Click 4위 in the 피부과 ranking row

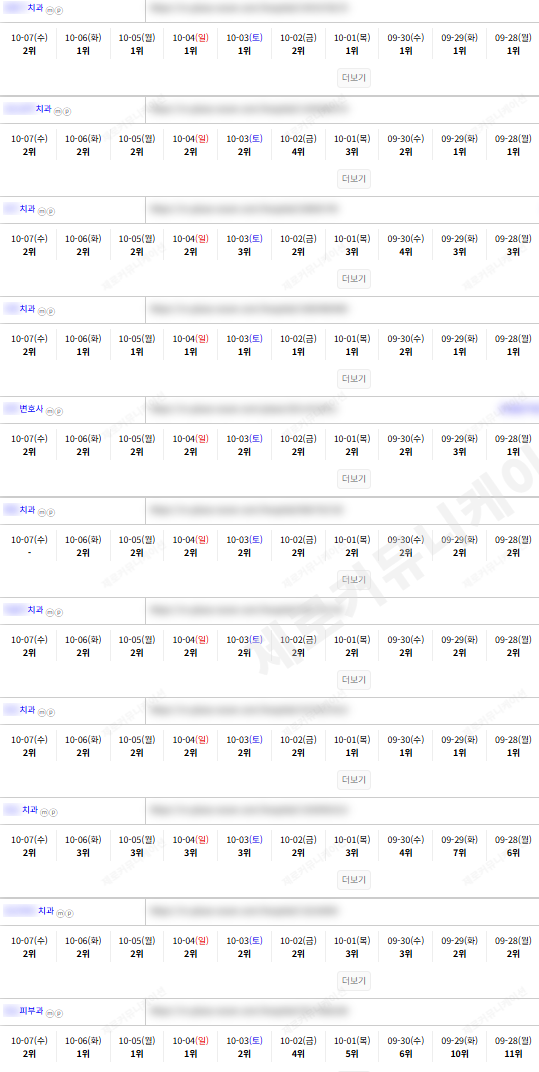(298, 1054)
